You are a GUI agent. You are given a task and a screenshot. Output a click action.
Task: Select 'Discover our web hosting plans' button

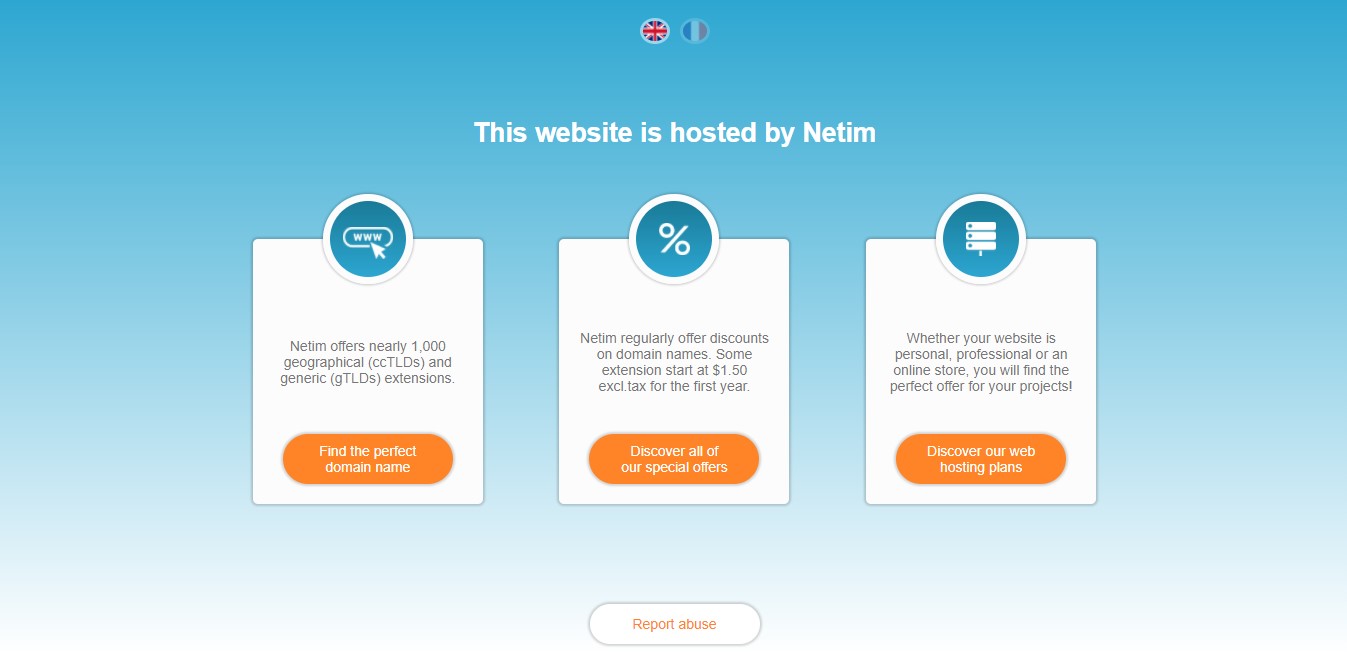click(x=980, y=459)
